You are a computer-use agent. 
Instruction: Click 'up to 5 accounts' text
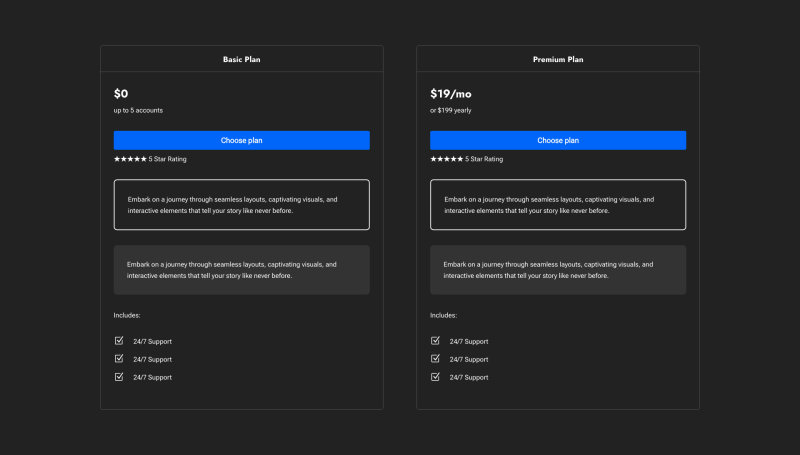(138, 110)
